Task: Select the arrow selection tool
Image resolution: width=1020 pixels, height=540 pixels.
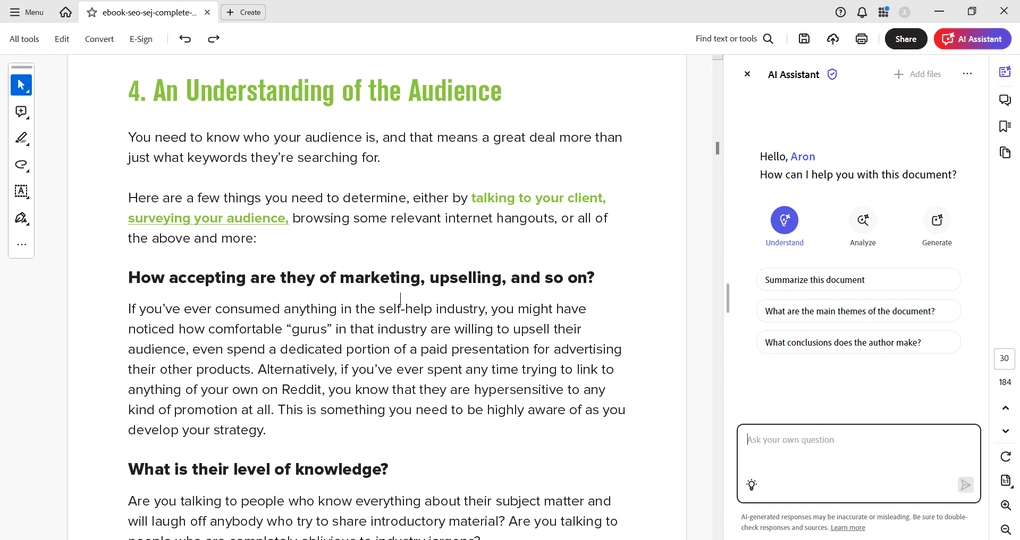Action: click(x=21, y=85)
